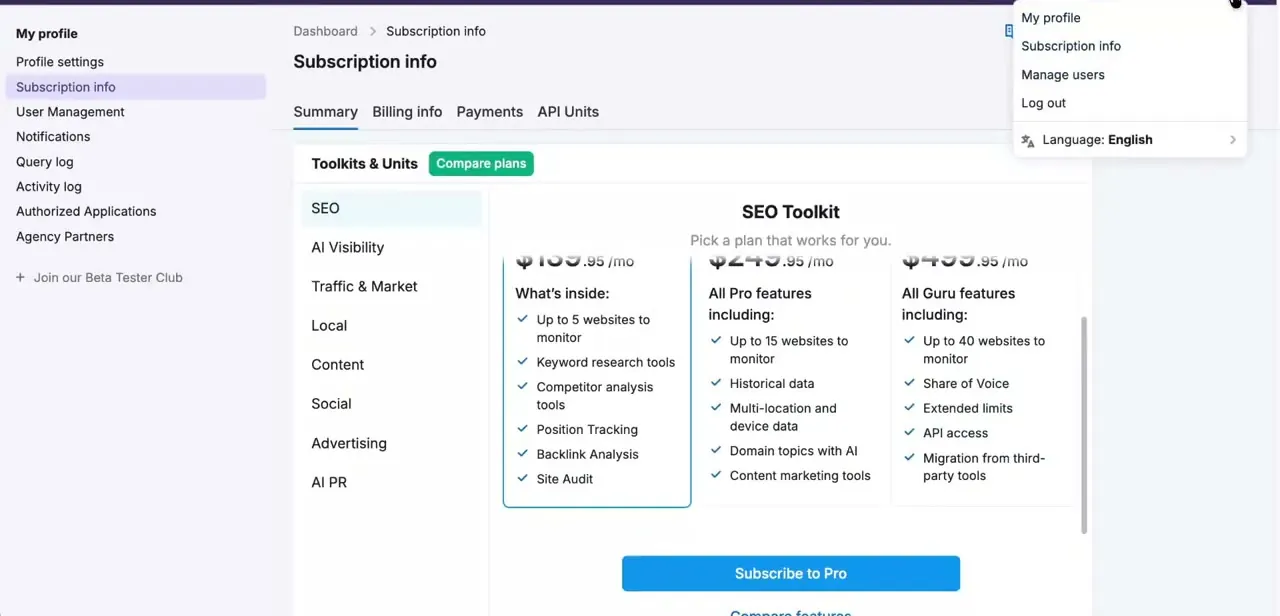The height and width of the screenshot is (616, 1280).
Task: Select the Content toolkit category
Action: click(391, 365)
